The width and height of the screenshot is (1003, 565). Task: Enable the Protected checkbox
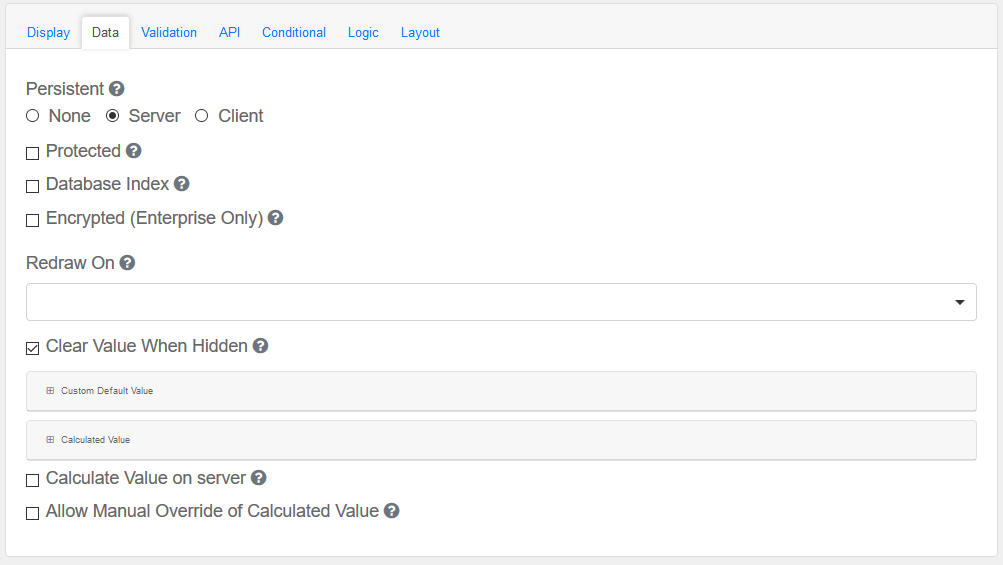coord(33,153)
